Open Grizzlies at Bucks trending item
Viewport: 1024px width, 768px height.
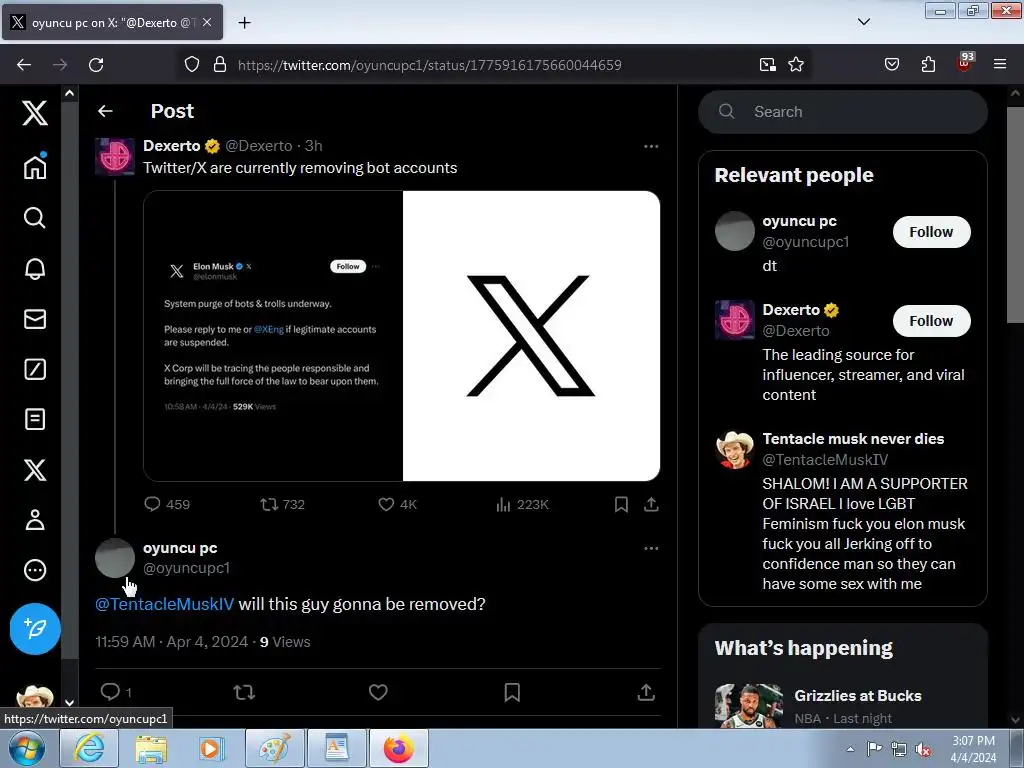[x=857, y=696]
